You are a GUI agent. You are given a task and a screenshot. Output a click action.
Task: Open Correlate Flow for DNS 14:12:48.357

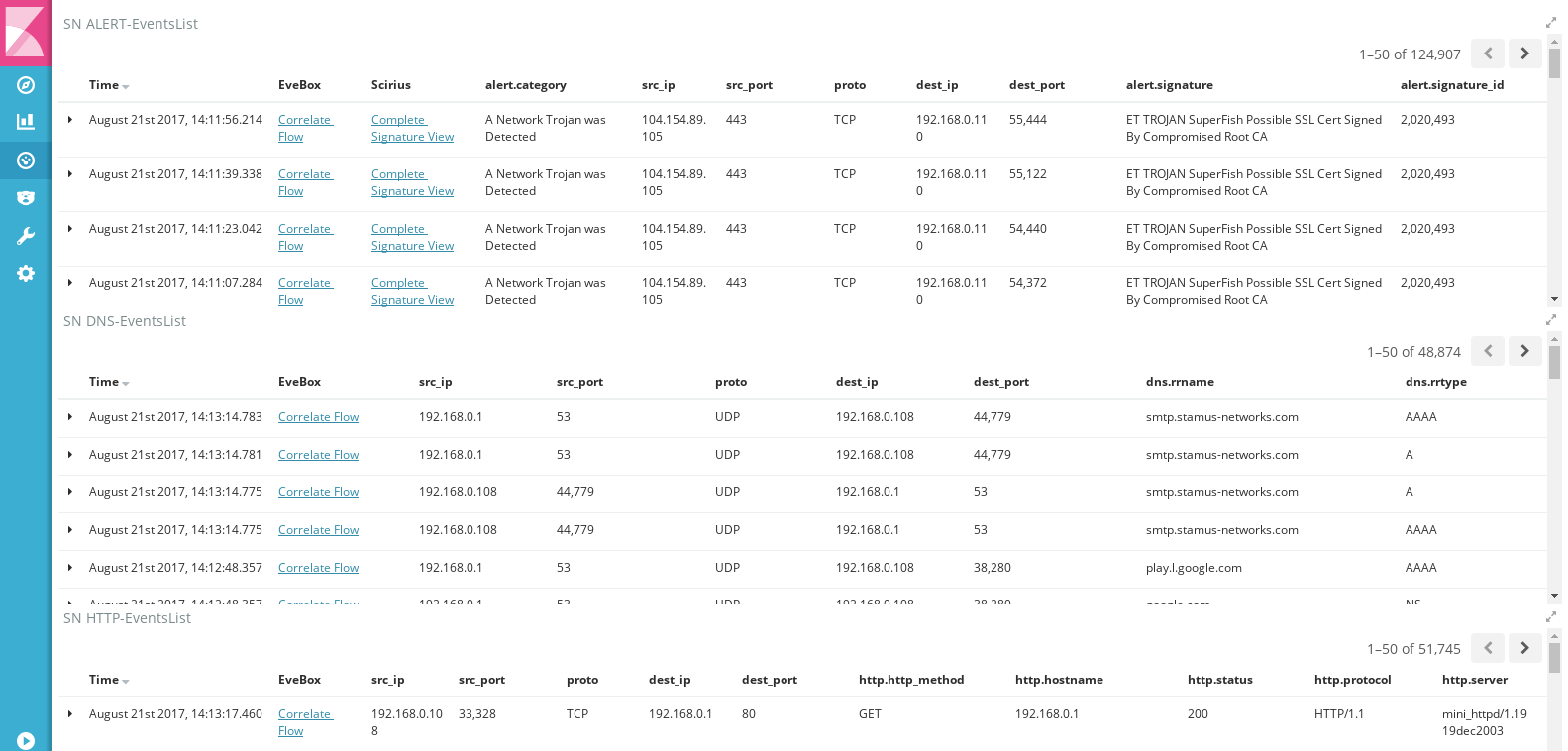click(x=318, y=568)
